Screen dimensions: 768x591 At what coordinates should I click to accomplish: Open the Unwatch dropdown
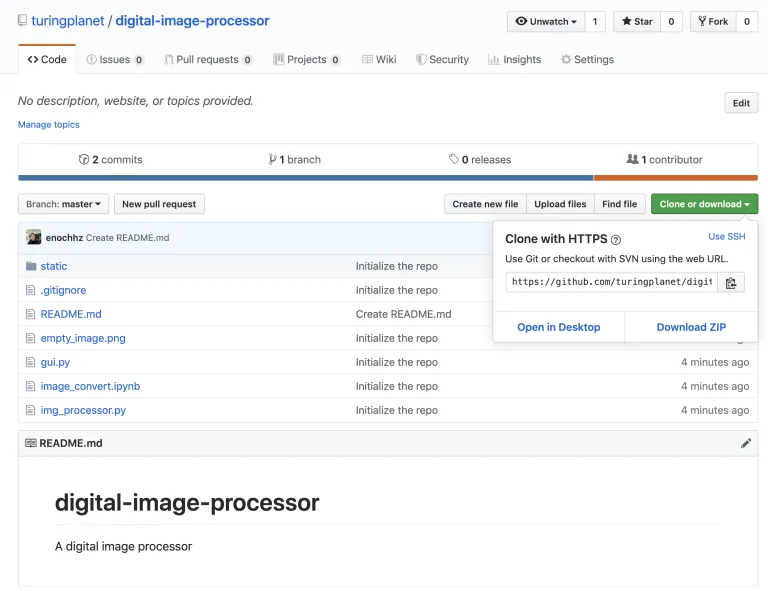tap(546, 22)
